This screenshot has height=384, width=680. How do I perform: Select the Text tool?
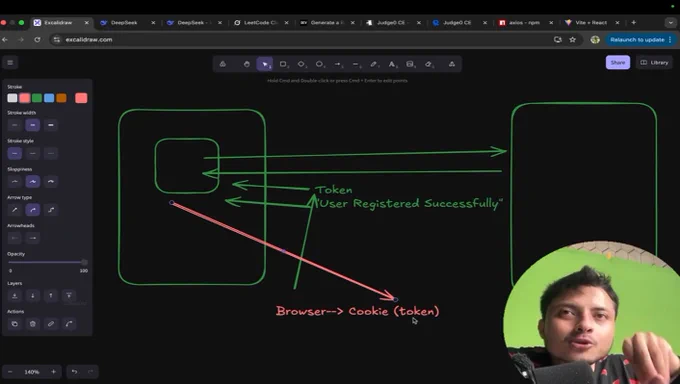392,64
